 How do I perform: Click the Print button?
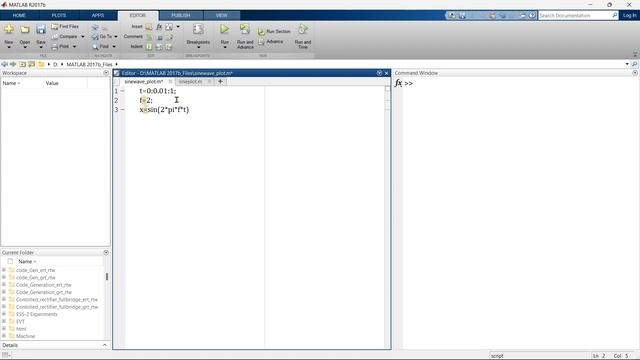point(61,47)
